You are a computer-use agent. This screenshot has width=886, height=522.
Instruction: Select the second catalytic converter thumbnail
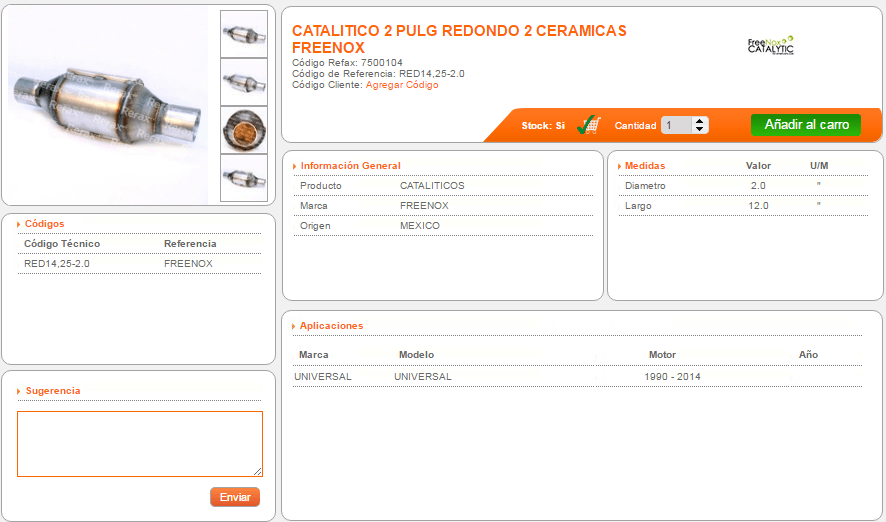coord(244,82)
